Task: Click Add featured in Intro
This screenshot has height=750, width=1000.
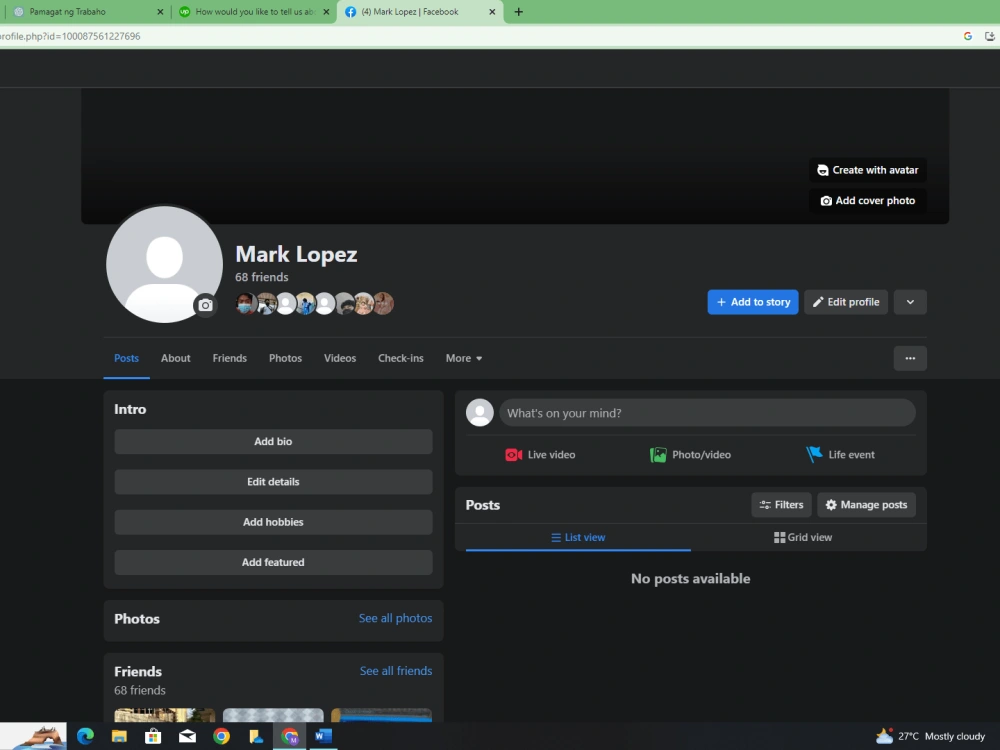Action: pyautogui.click(x=273, y=562)
